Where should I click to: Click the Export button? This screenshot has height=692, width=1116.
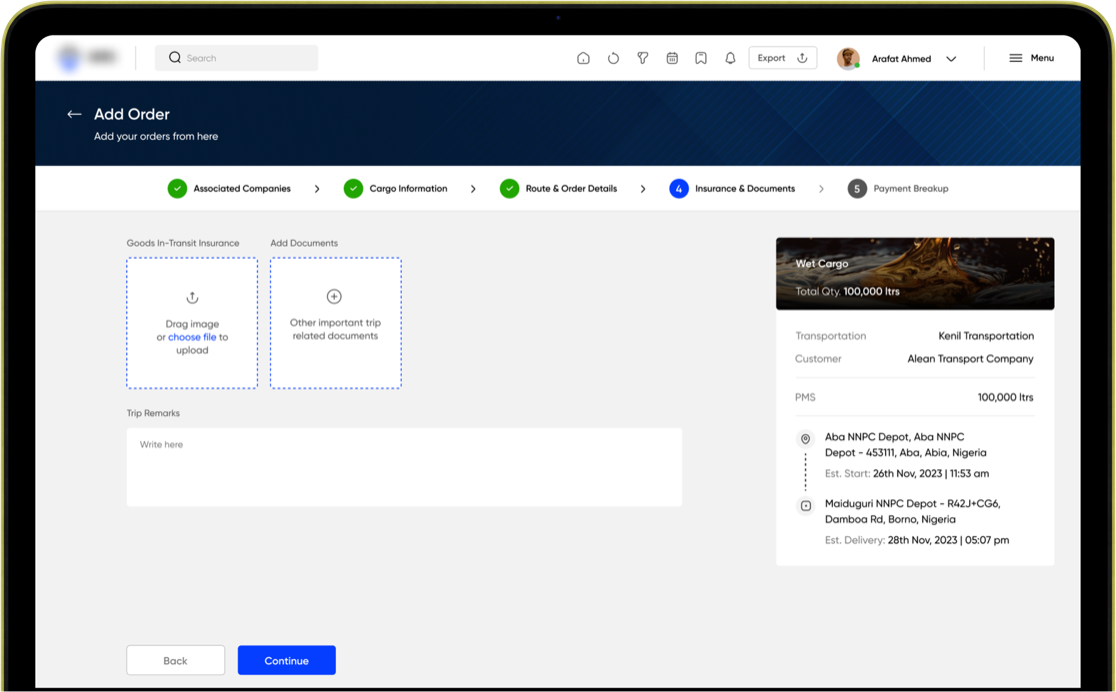coord(783,58)
